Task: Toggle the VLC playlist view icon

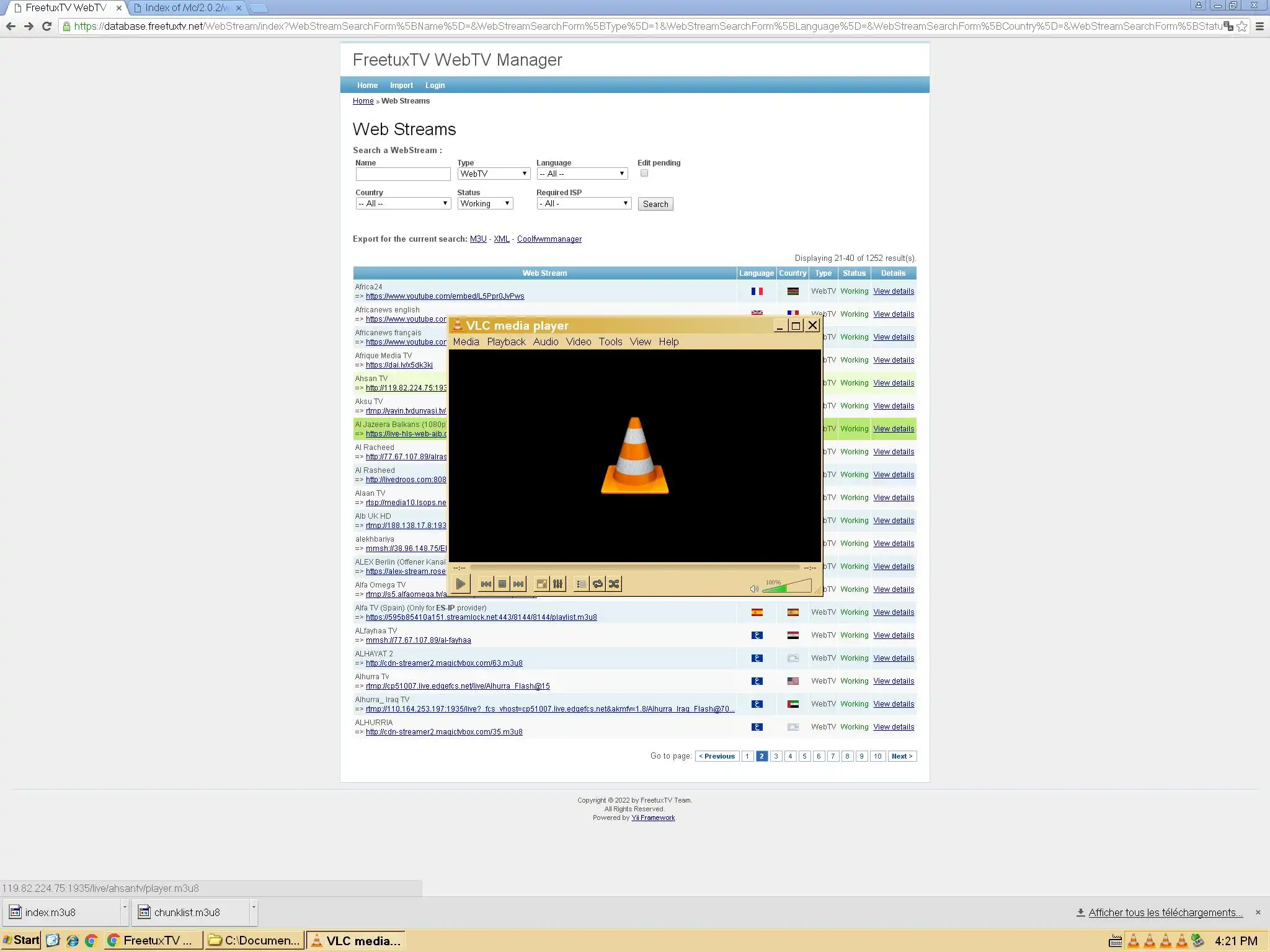Action: [x=581, y=584]
